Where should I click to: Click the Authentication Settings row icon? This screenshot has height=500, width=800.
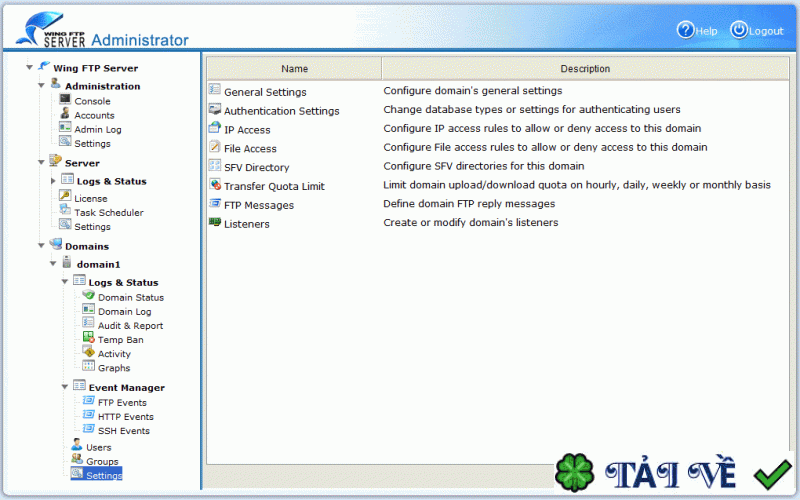[215, 109]
